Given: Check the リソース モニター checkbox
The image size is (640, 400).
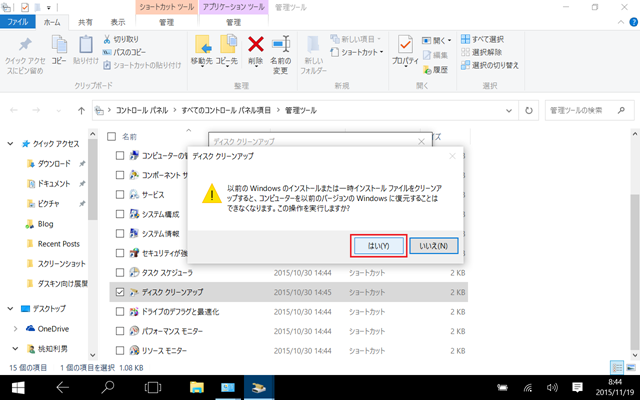Looking at the screenshot, I should [x=120, y=351].
